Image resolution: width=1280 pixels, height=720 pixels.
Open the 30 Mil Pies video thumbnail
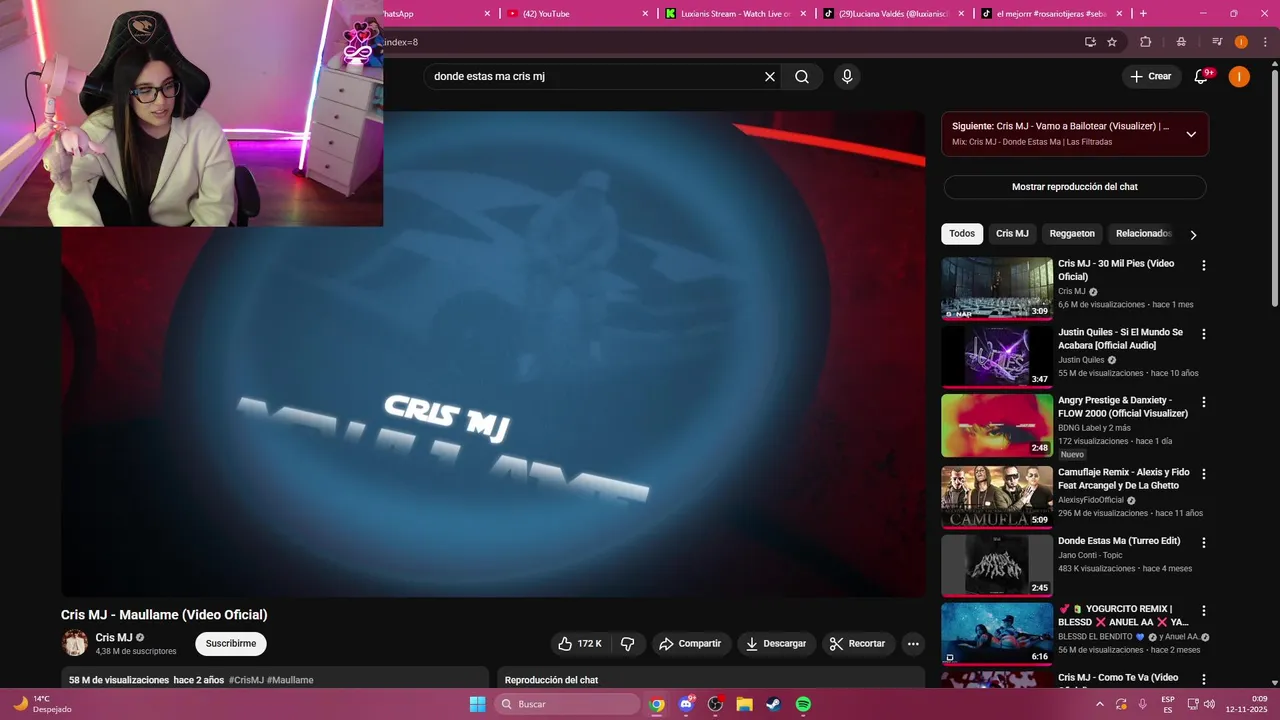click(997, 289)
